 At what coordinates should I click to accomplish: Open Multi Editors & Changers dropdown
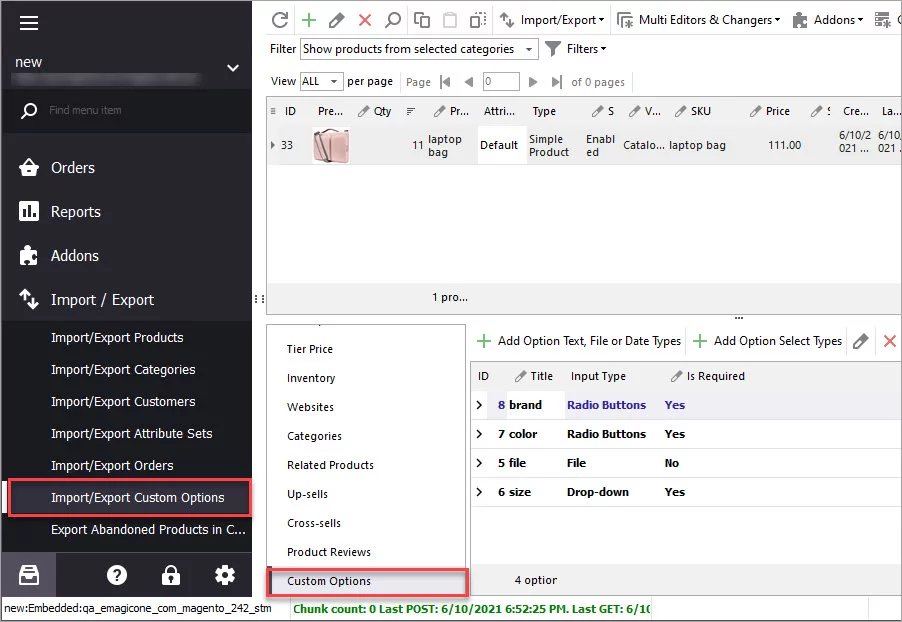pyautogui.click(x=698, y=20)
